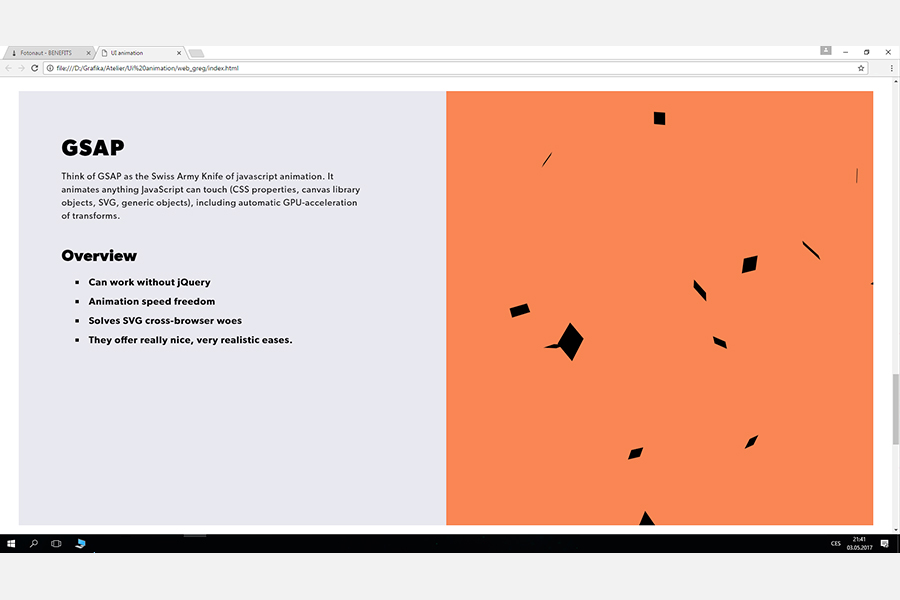Click the address bar URL field

point(400,68)
